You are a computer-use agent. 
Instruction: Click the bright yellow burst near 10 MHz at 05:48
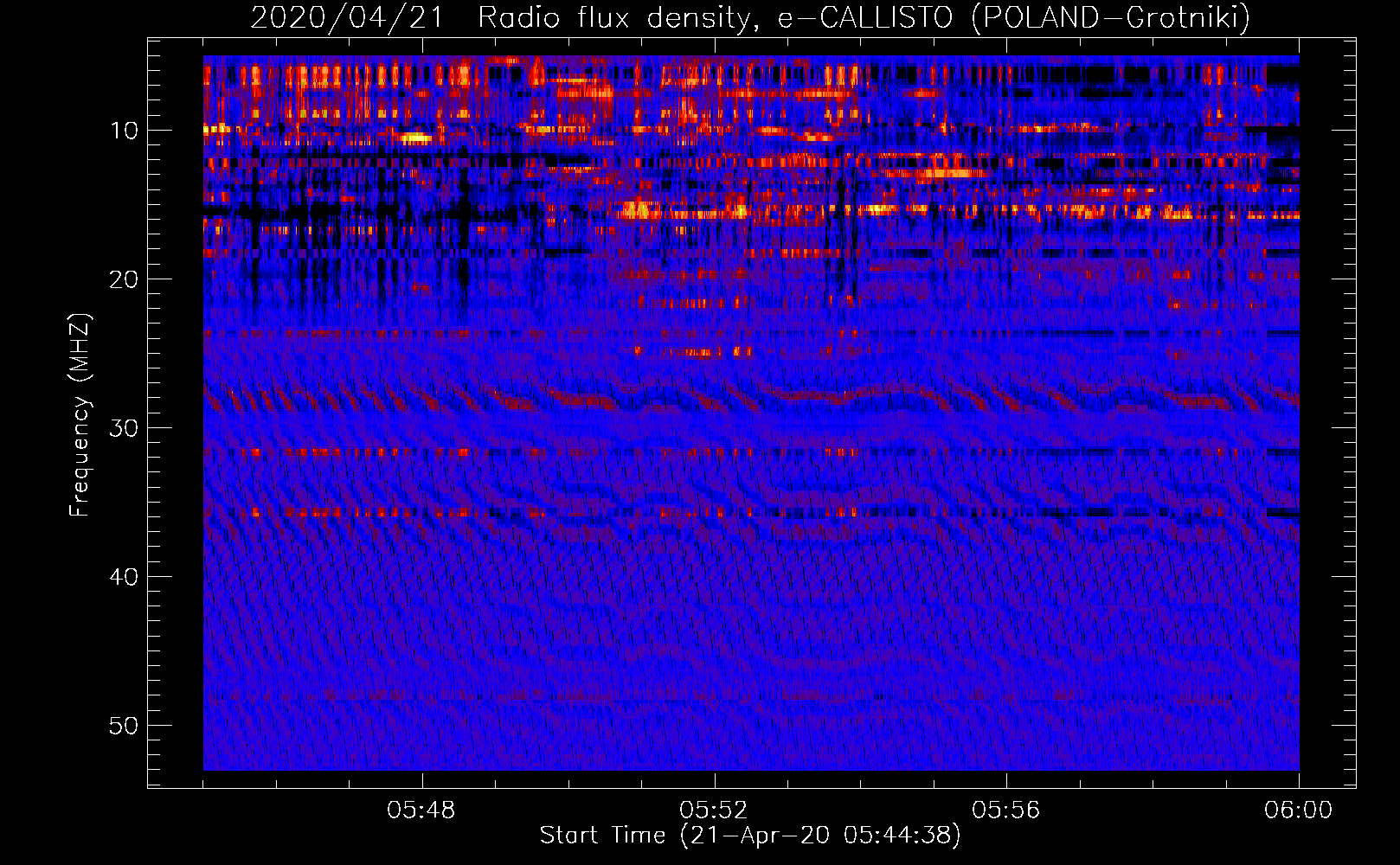tap(415, 137)
